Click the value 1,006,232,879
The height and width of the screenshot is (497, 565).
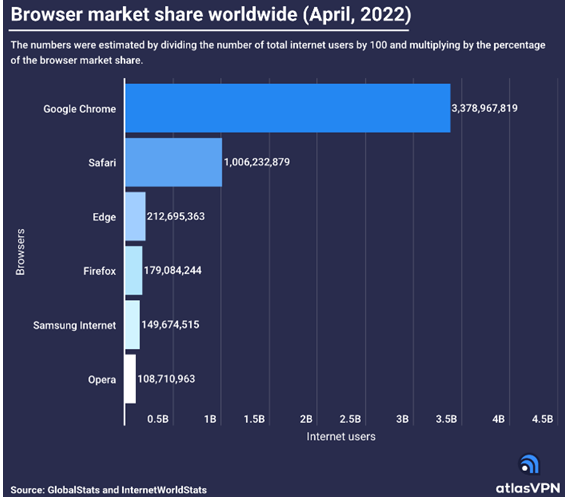point(257,162)
